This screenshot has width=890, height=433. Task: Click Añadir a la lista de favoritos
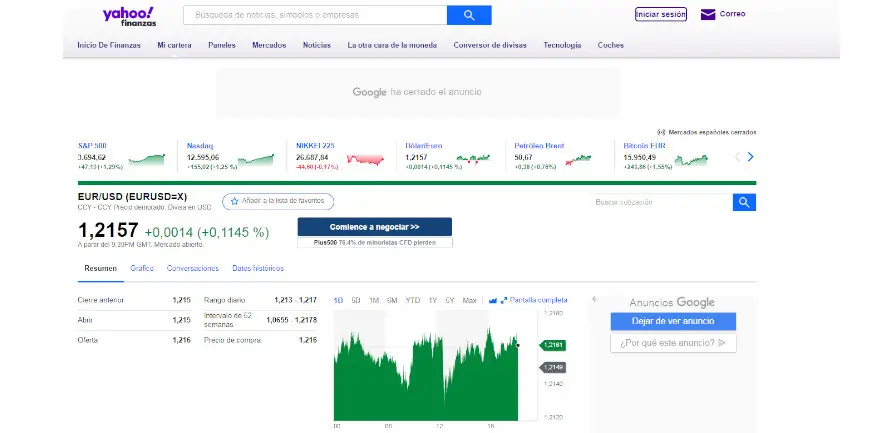pyautogui.click(x=278, y=201)
